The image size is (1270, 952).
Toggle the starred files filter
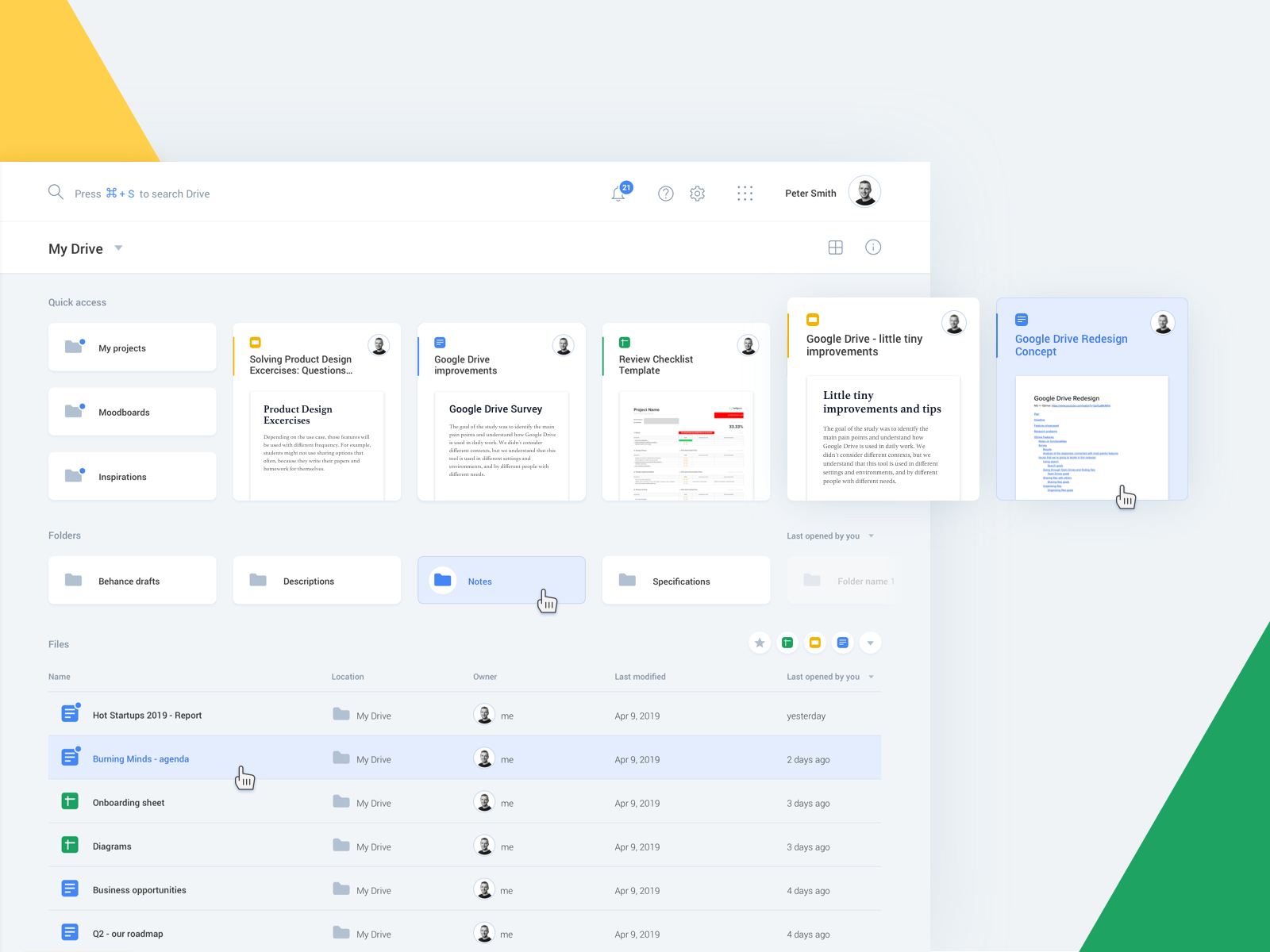(x=759, y=643)
